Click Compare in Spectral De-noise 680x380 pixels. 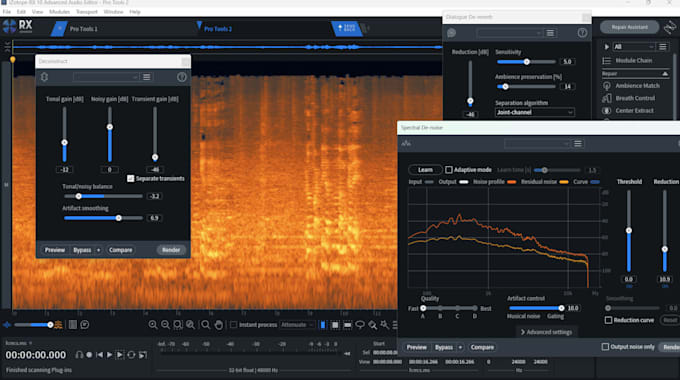click(482, 347)
